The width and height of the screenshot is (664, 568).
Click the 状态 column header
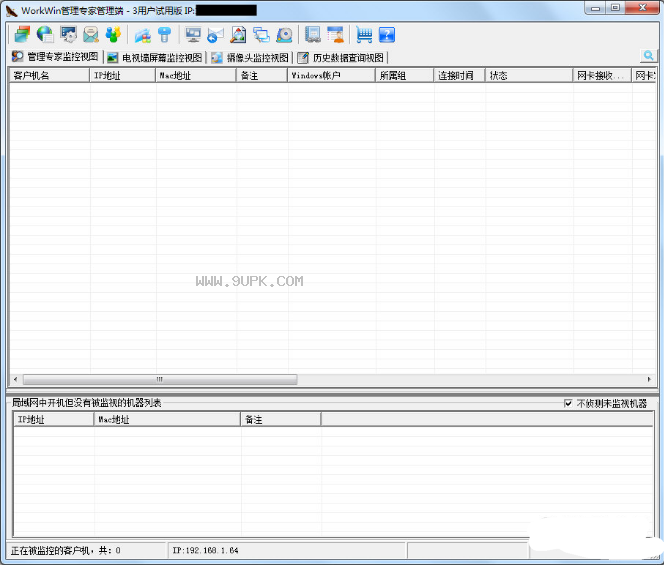[x=529, y=75]
